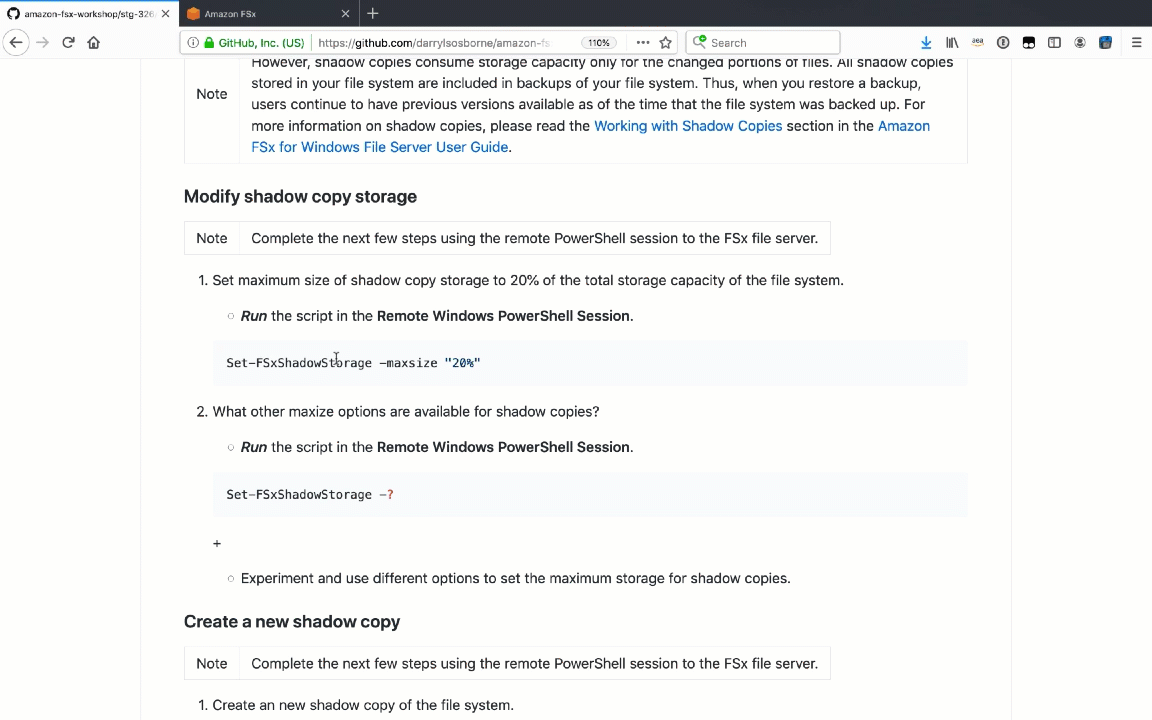This screenshot has width=1152, height=720.
Task: Click 'Set maximum size of shadow copy storage' step
Action: pos(528,280)
